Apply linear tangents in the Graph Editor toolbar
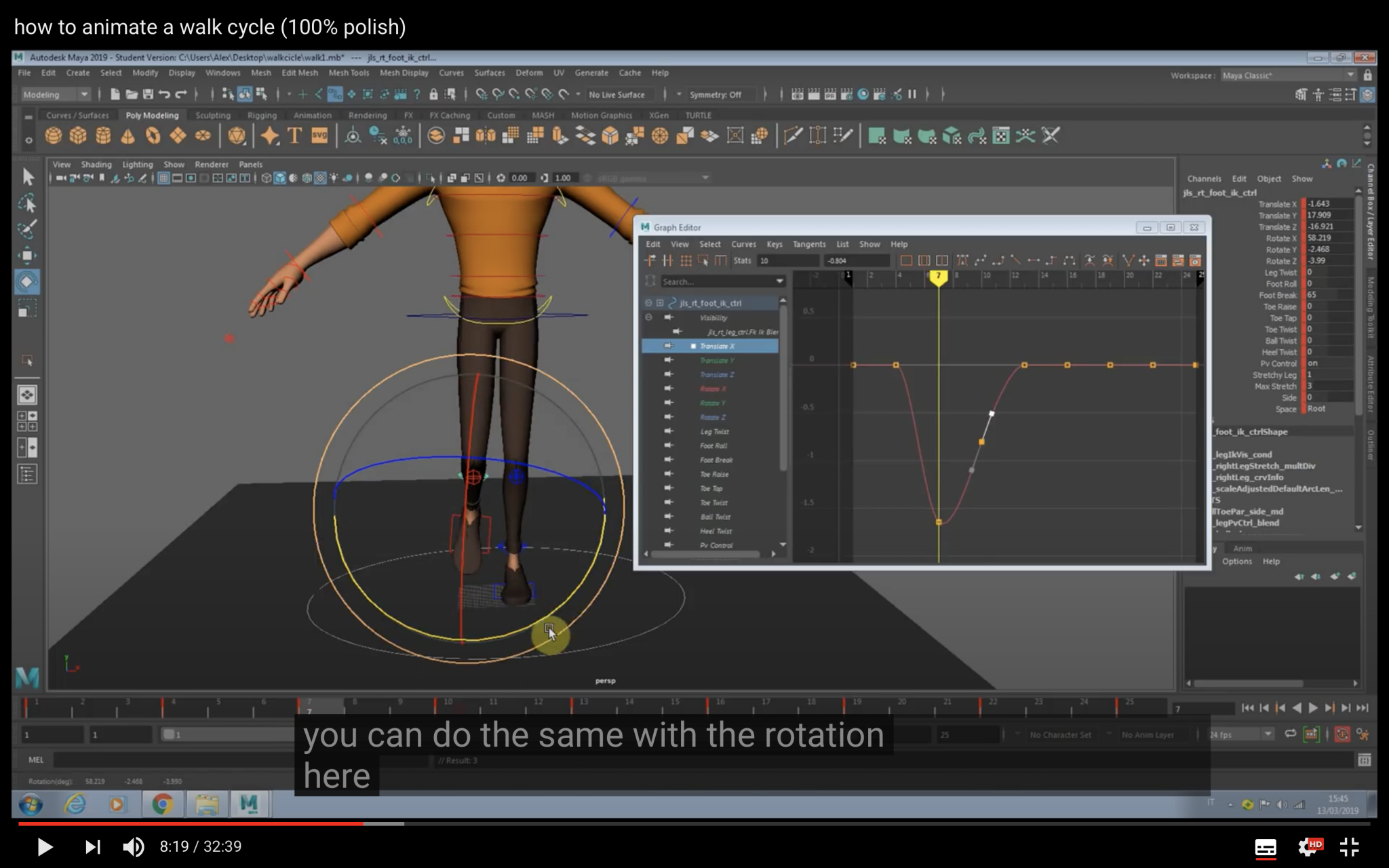This screenshot has width=1389, height=868. [1016, 261]
